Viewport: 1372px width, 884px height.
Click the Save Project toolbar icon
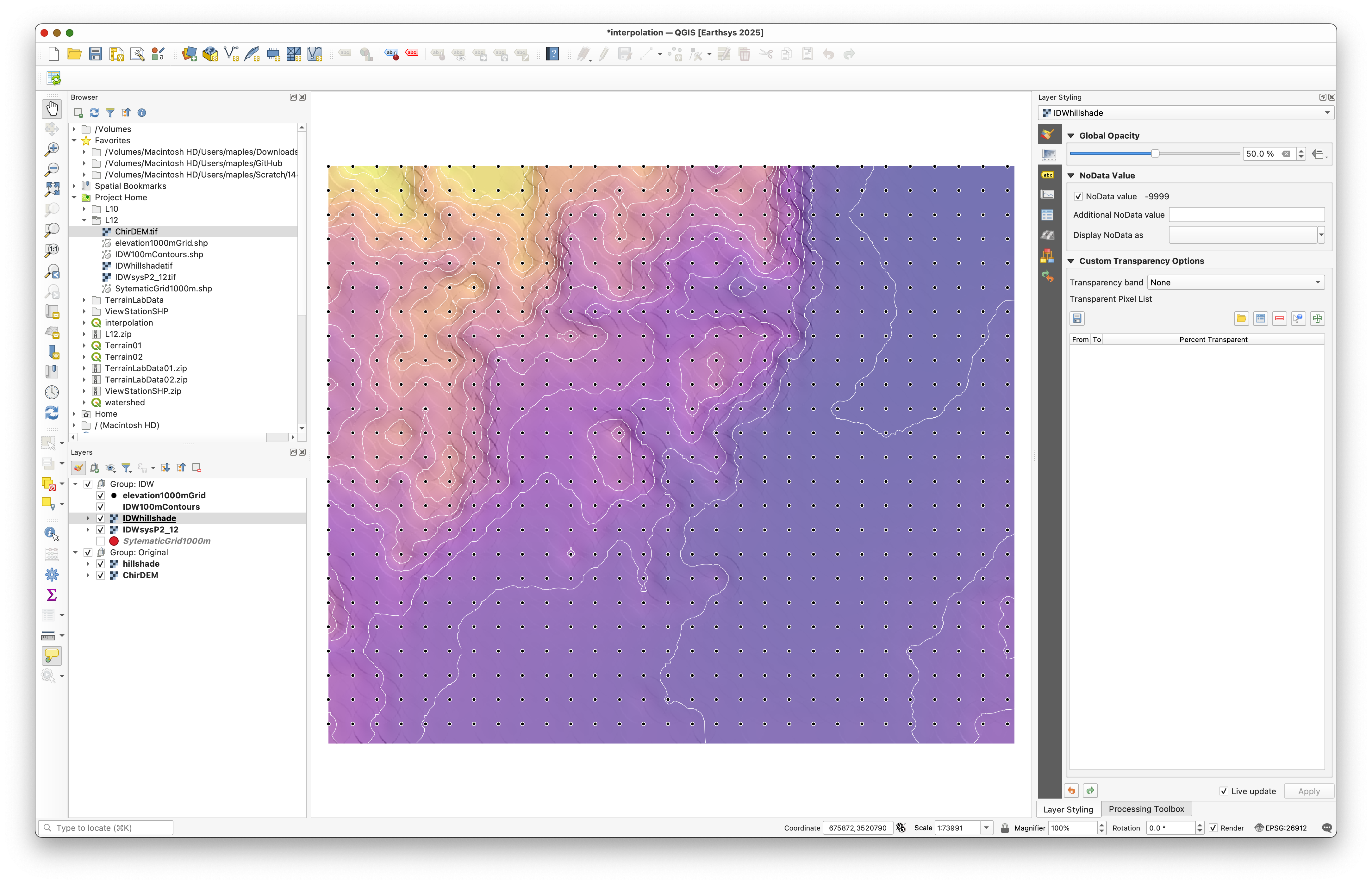pyautogui.click(x=95, y=54)
